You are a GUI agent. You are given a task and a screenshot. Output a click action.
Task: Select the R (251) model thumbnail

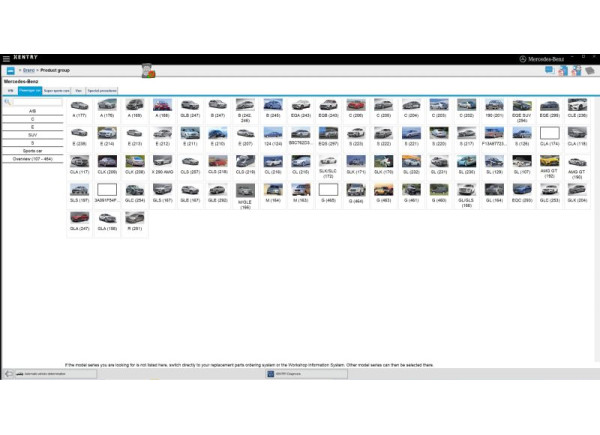135,220
